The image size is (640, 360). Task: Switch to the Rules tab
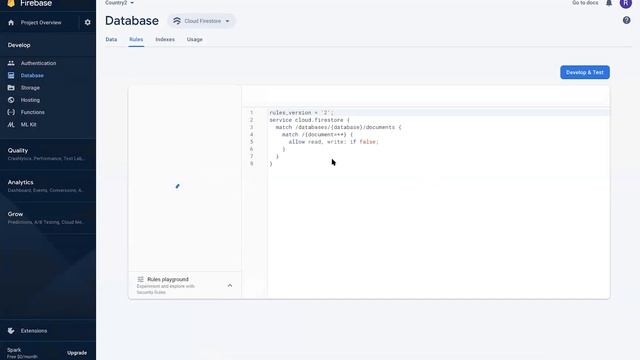pos(136,40)
